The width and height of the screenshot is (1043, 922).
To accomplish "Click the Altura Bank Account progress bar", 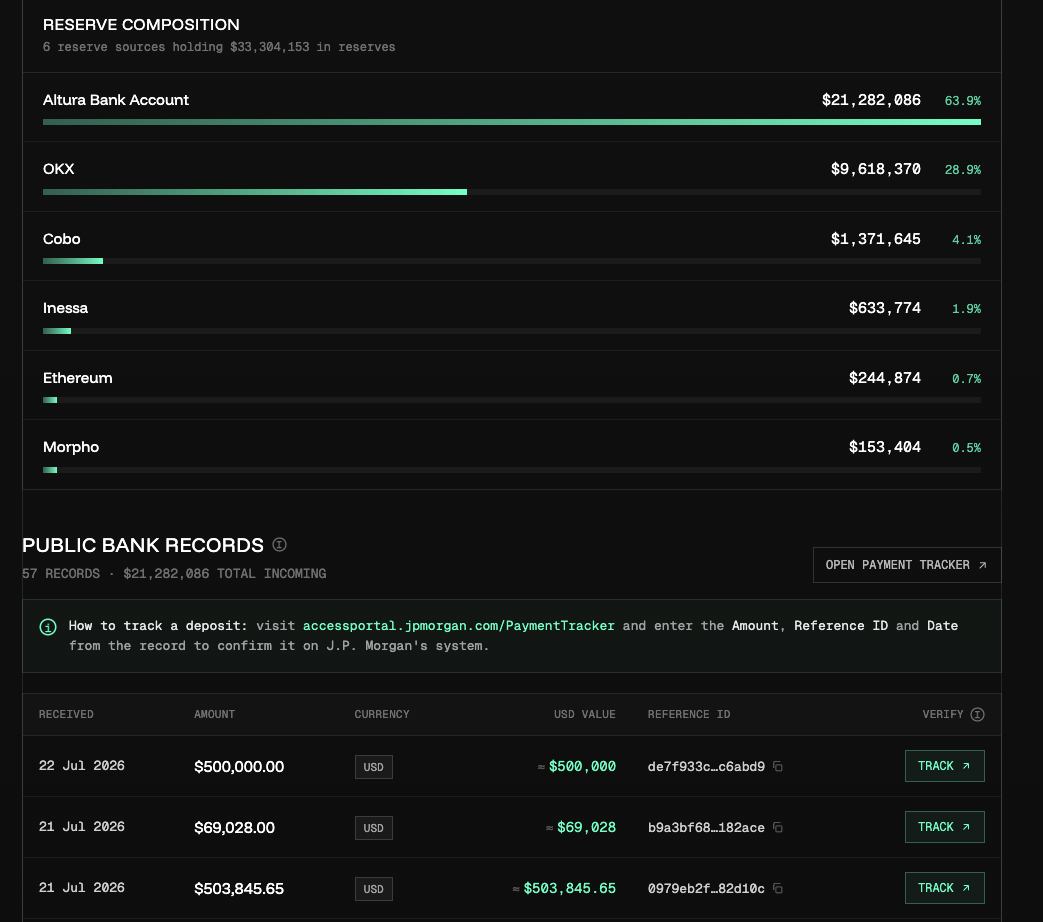I will coord(512,122).
